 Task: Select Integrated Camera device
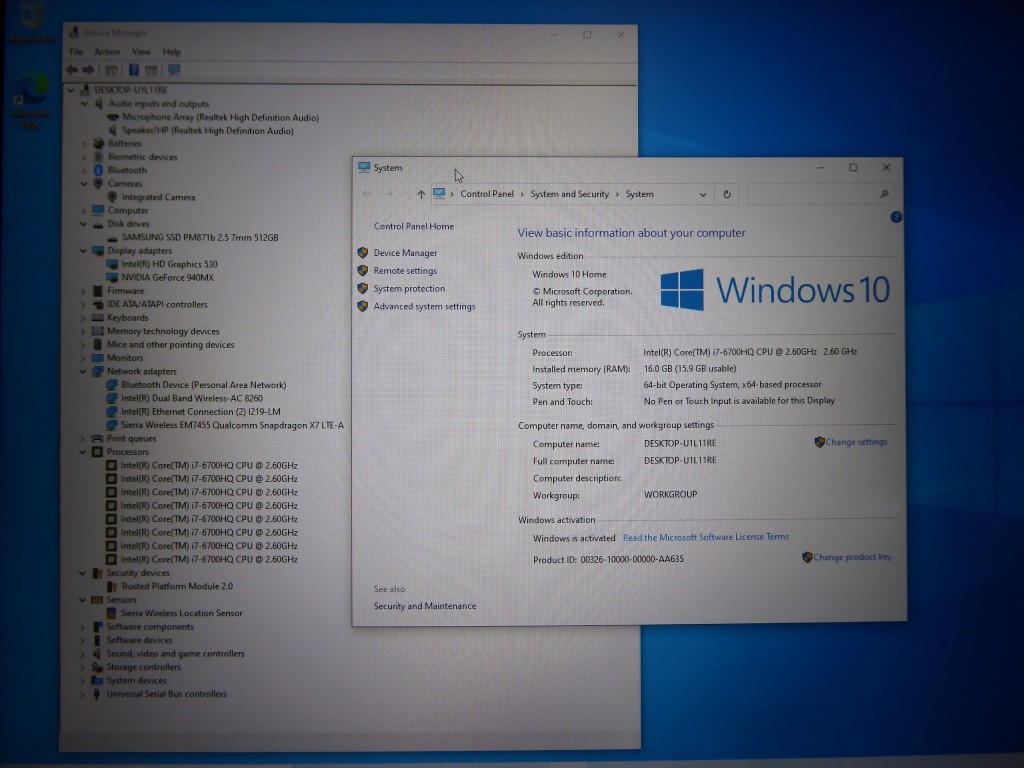(158, 197)
